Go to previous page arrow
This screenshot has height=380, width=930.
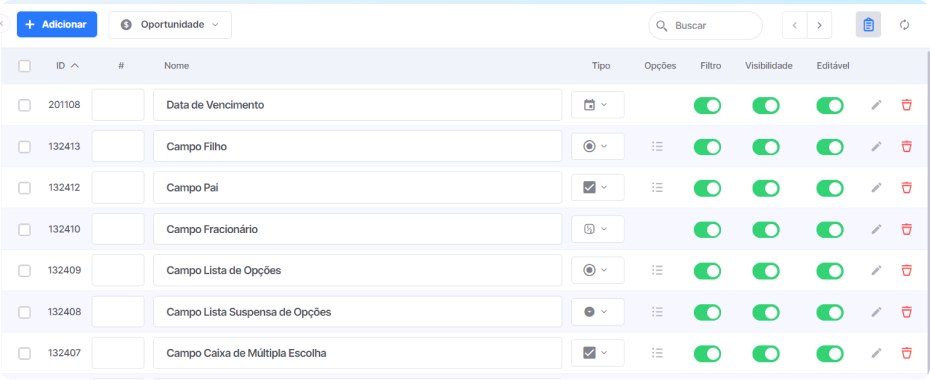point(795,25)
